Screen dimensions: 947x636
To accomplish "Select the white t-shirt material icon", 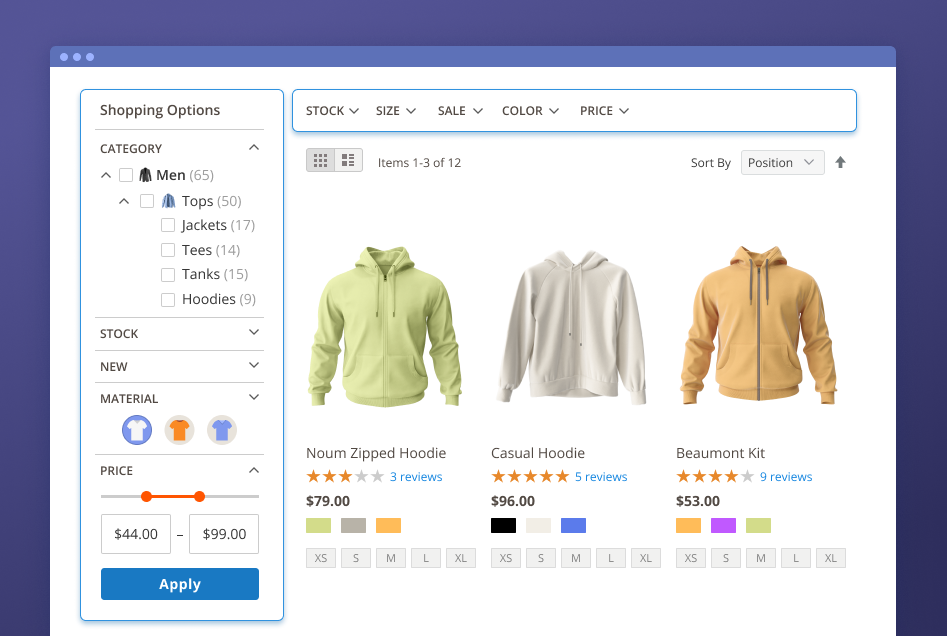I will [137, 430].
